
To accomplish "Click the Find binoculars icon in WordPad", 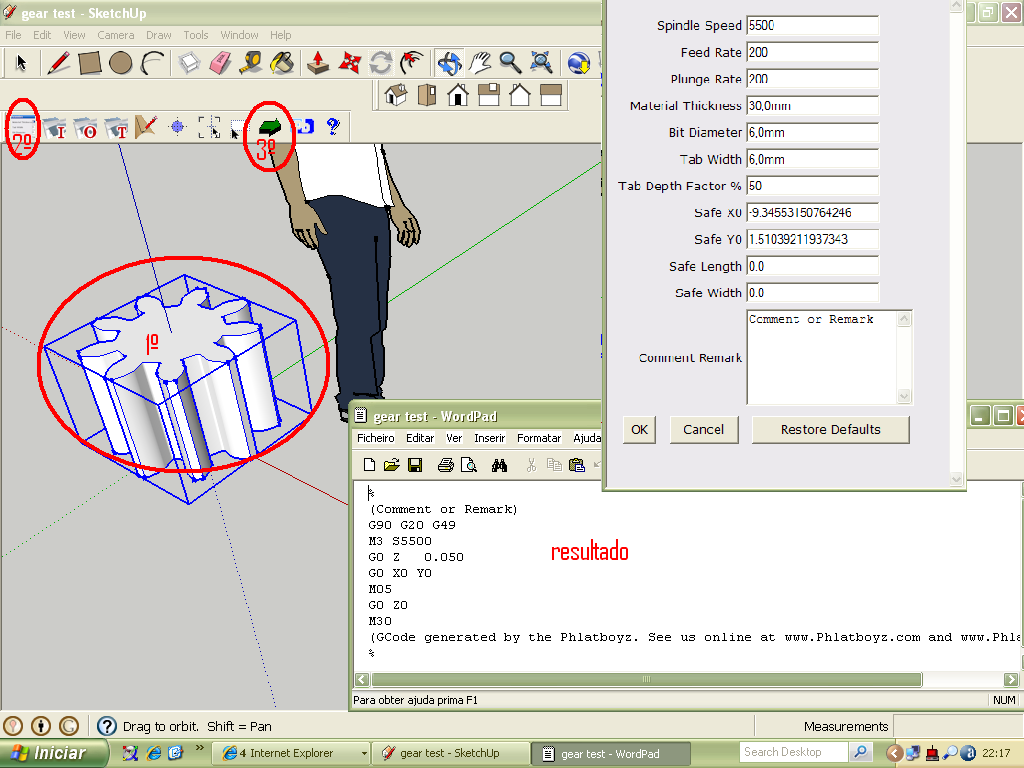I will pos(500,465).
